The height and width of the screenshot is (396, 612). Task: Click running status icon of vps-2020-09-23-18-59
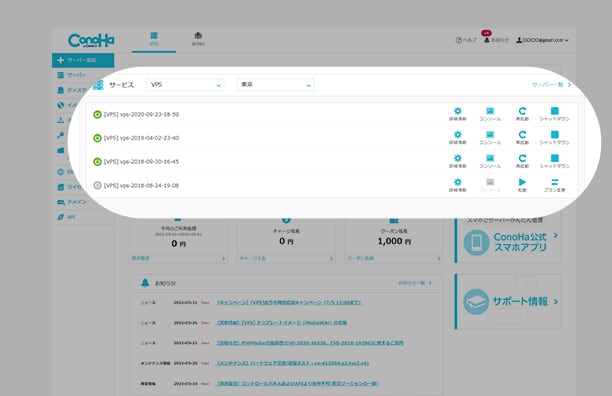(97, 114)
